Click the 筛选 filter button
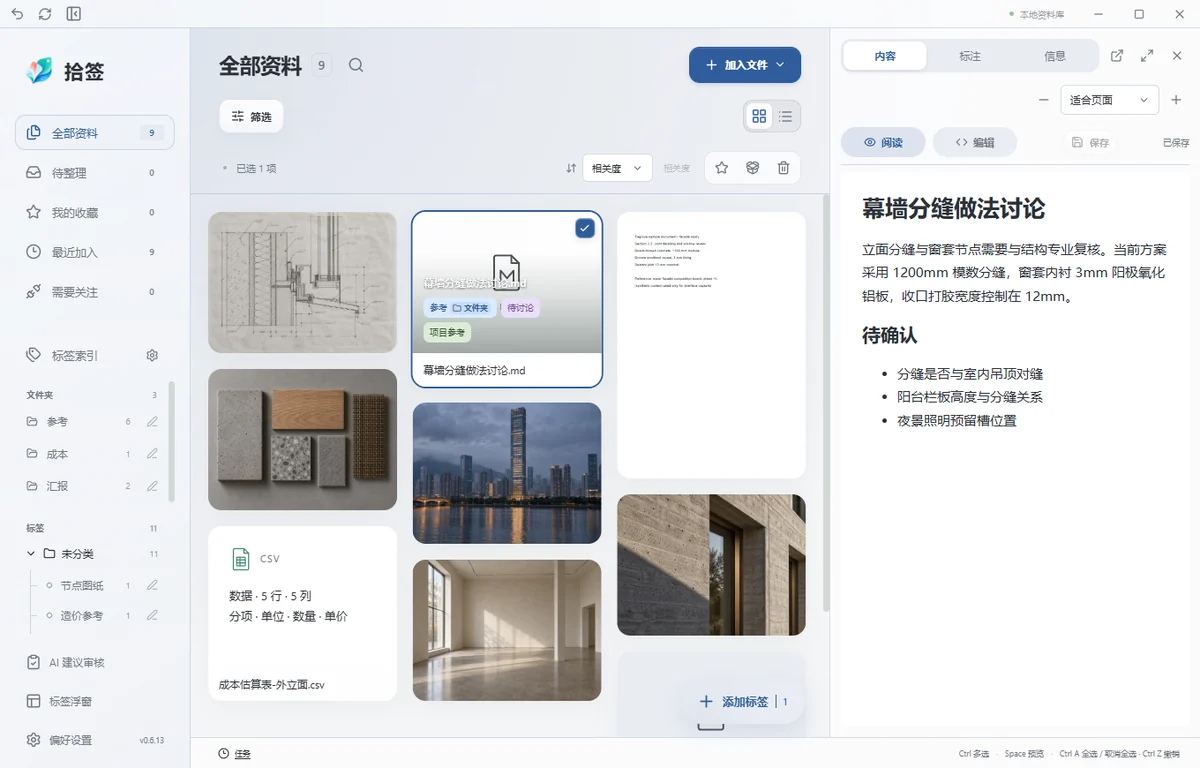The width and height of the screenshot is (1200, 768). point(252,117)
